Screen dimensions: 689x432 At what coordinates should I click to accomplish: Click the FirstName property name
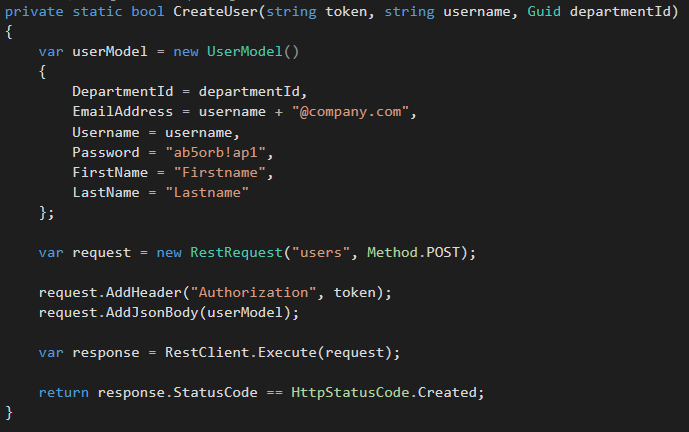click(x=110, y=172)
